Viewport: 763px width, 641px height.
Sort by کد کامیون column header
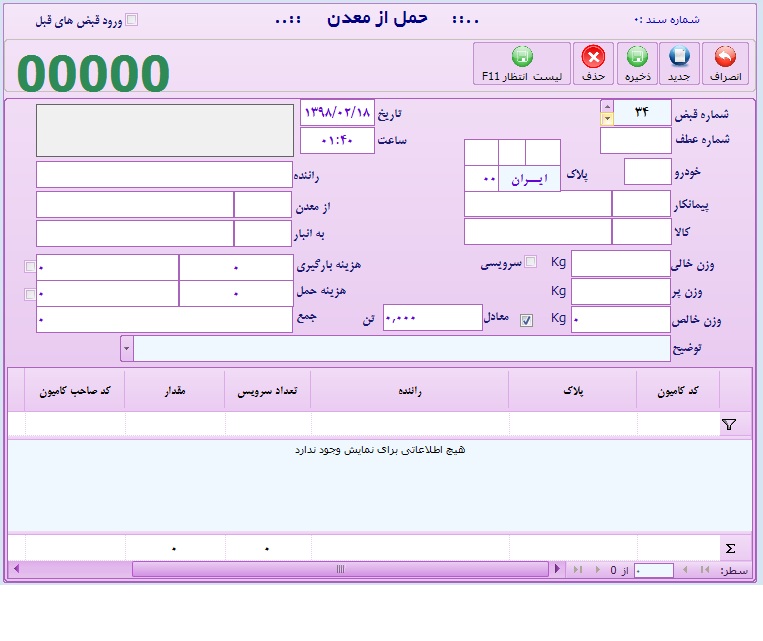click(677, 390)
